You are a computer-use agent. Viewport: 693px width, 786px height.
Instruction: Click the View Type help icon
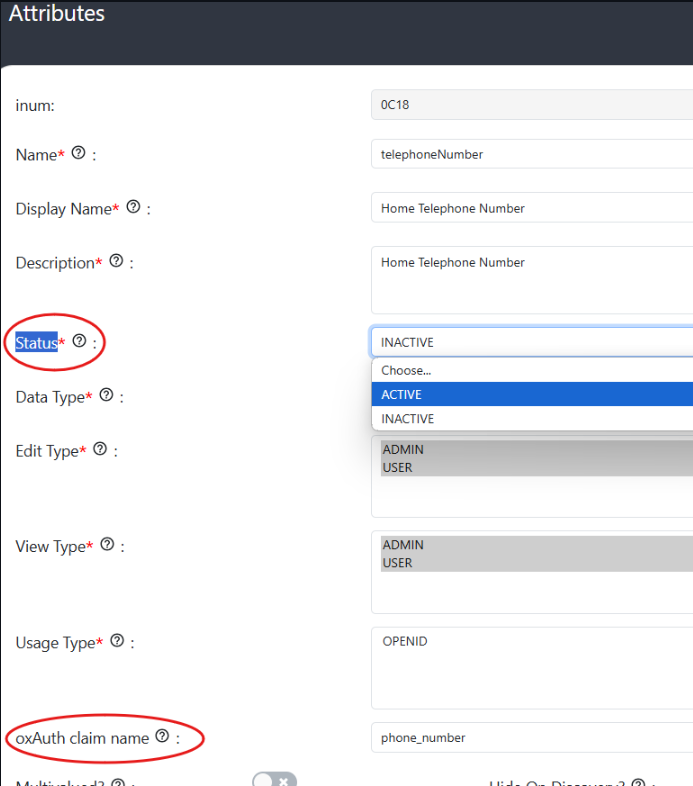pos(107,546)
